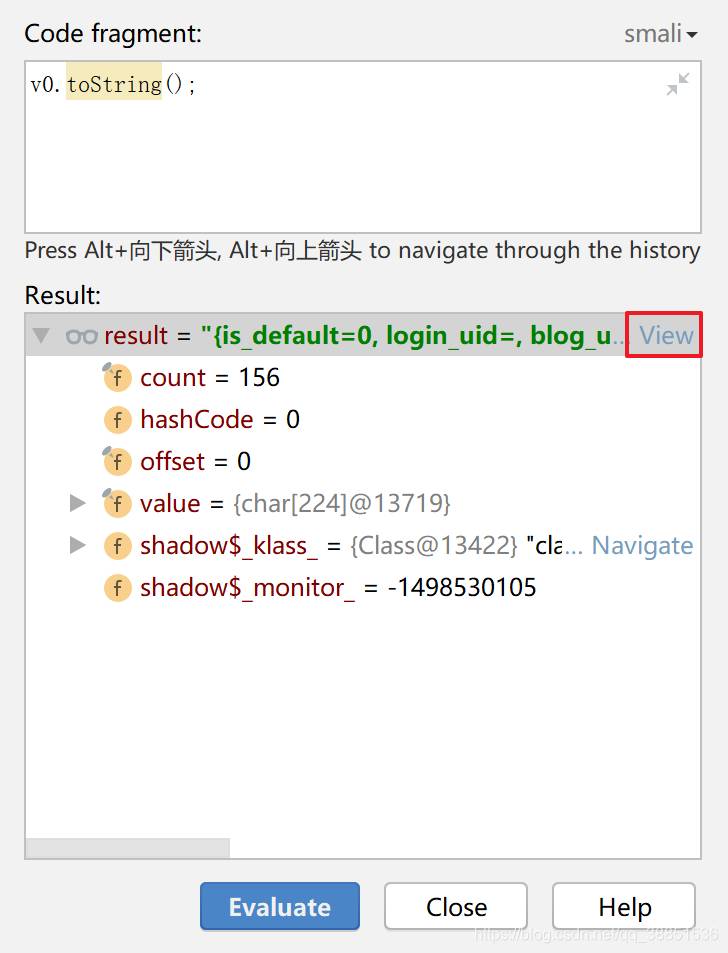Image resolution: width=728 pixels, height=953 pixels.
Task: Expand the shadow$_klass_ node
Action: pyautogui.click(x=77, y=546)
